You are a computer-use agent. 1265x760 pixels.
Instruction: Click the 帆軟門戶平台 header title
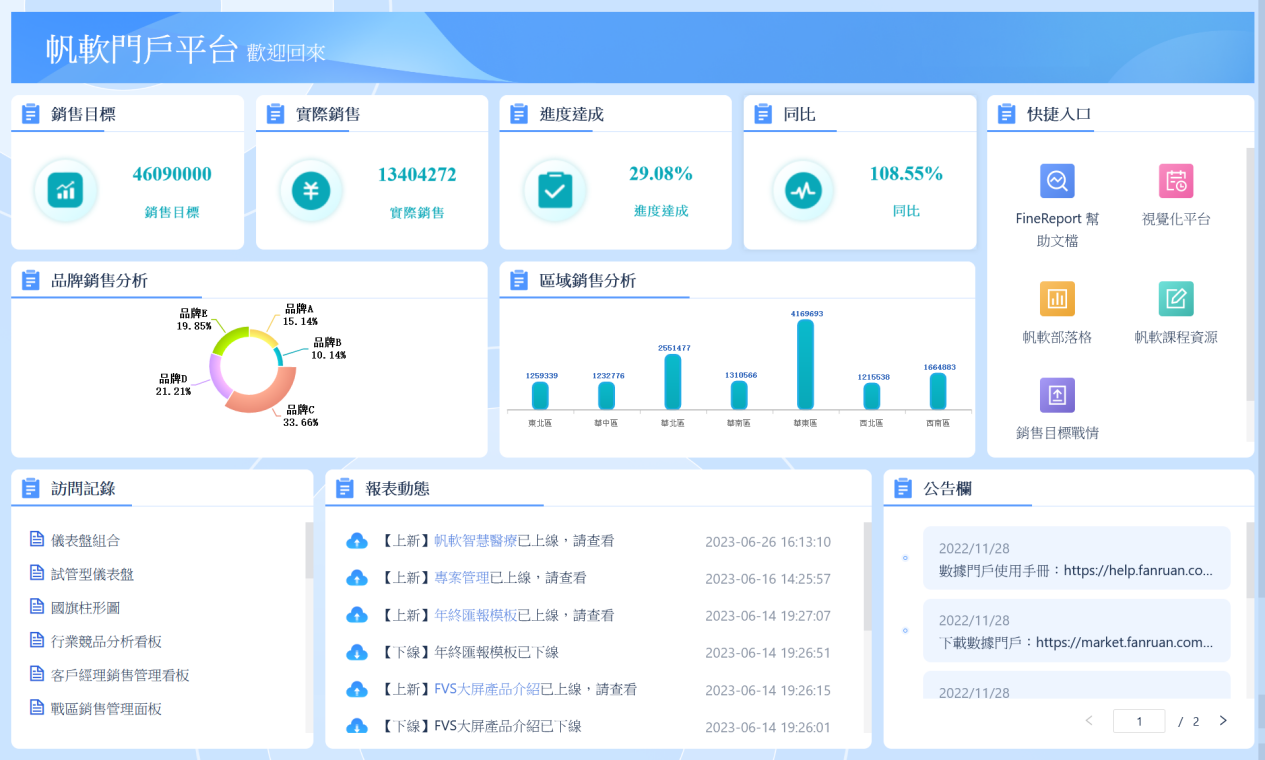pos(142,49)
